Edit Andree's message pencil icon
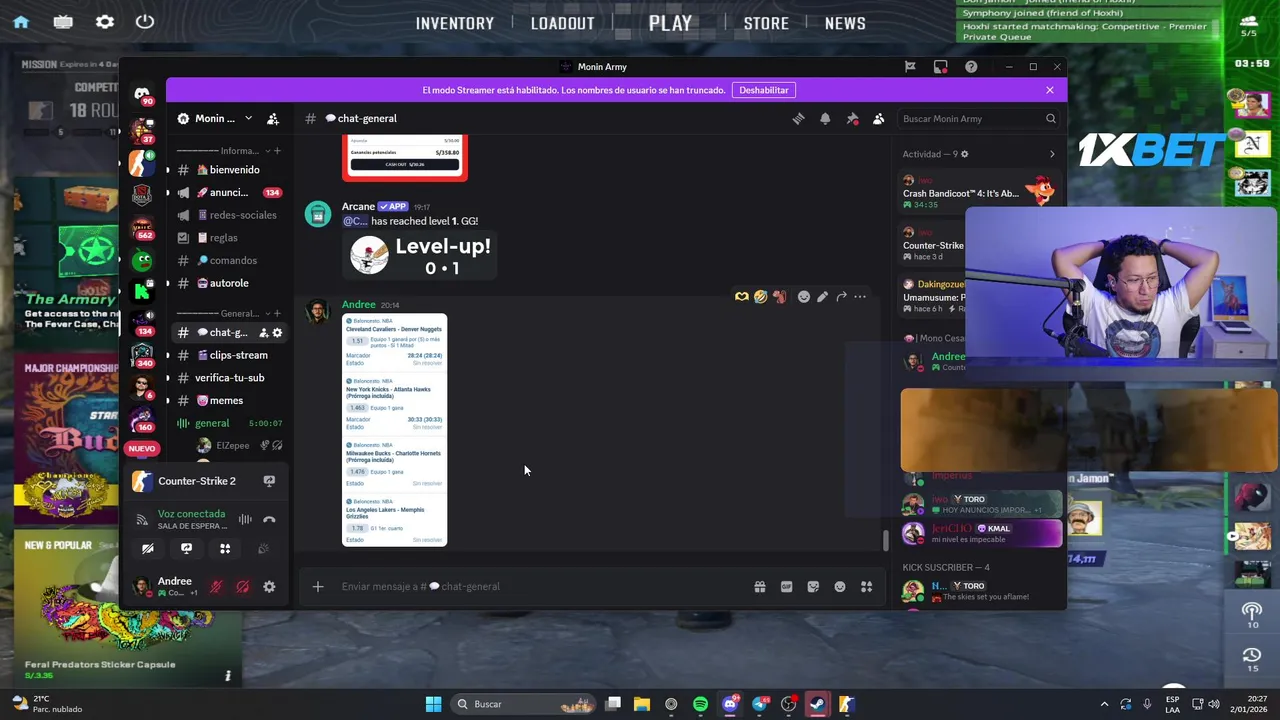This screenshot has width=1280, height=720. coord(822,297)
